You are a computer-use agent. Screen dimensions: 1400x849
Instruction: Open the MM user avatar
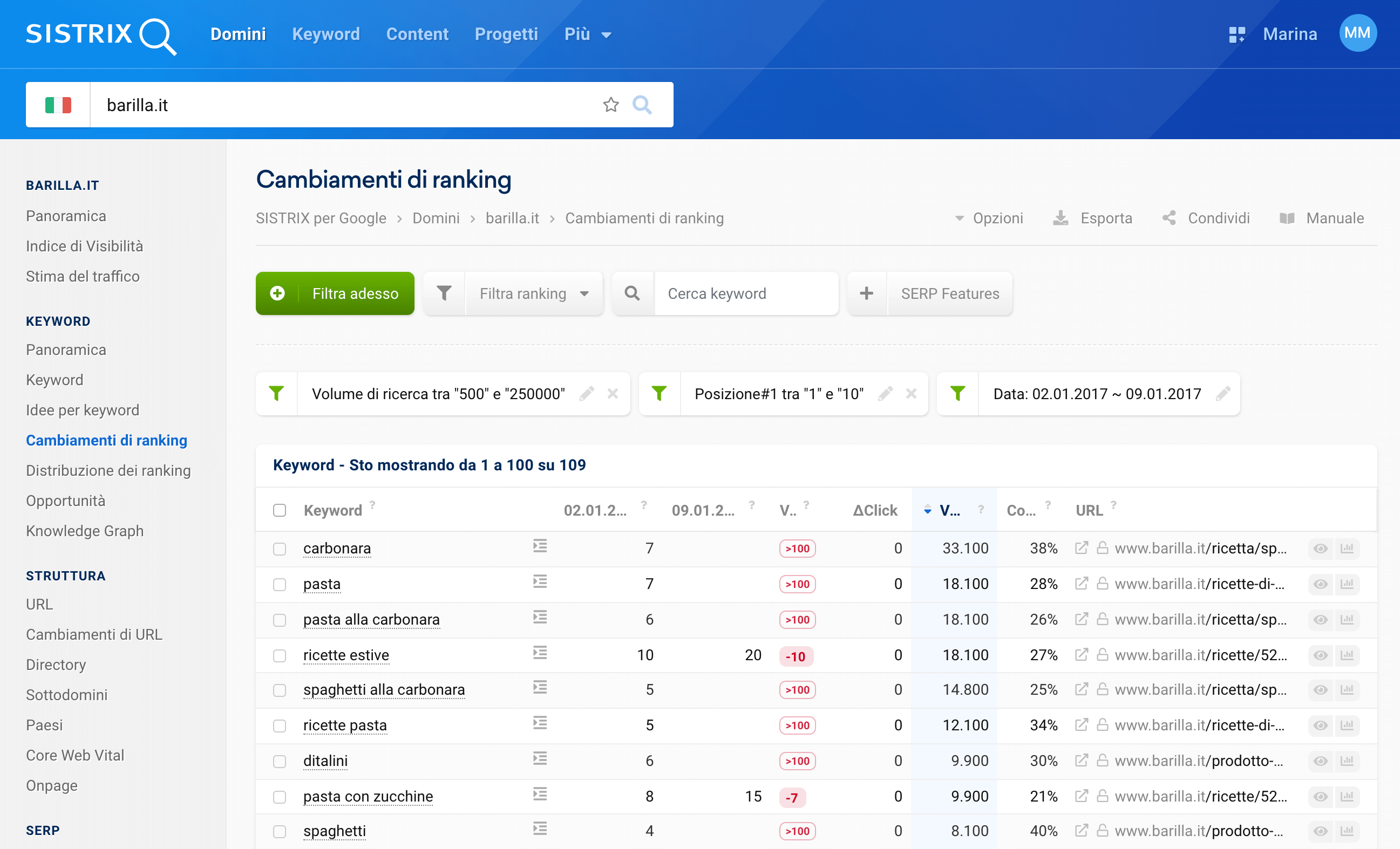point(1357,33)
